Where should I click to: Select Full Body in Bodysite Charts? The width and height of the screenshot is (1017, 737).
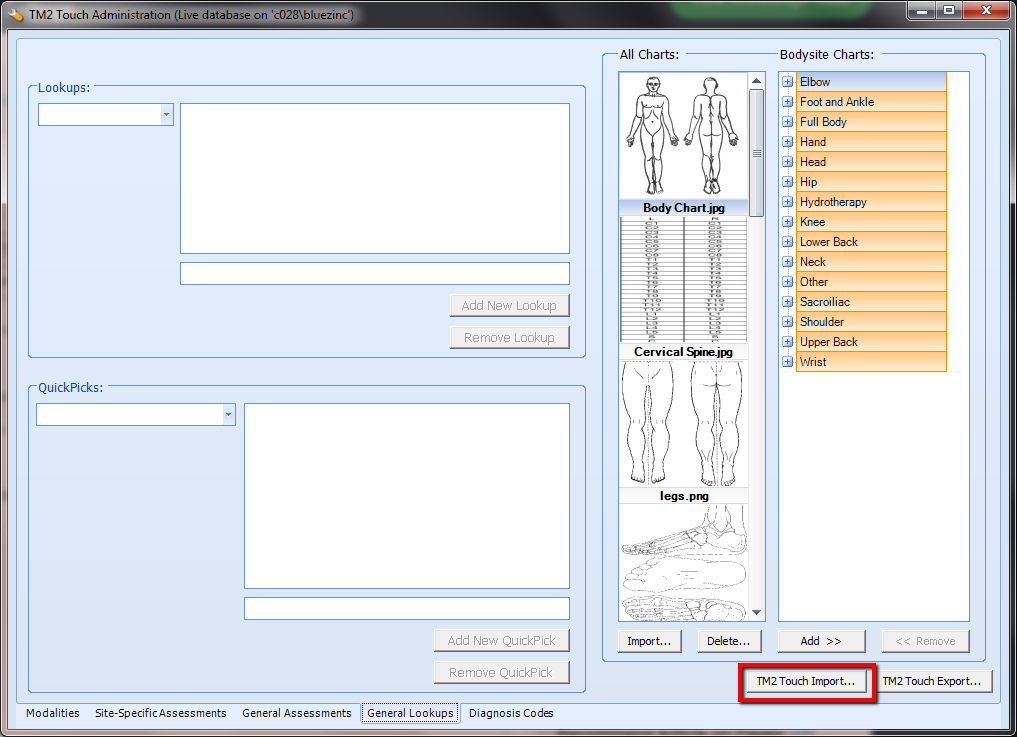[871, 122]
